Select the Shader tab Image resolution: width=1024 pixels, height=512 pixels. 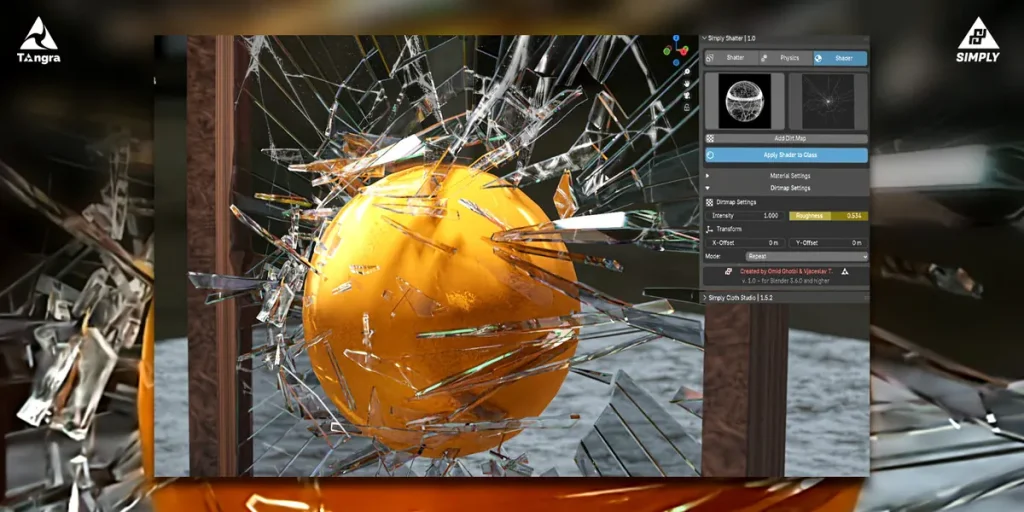(842, 58)
